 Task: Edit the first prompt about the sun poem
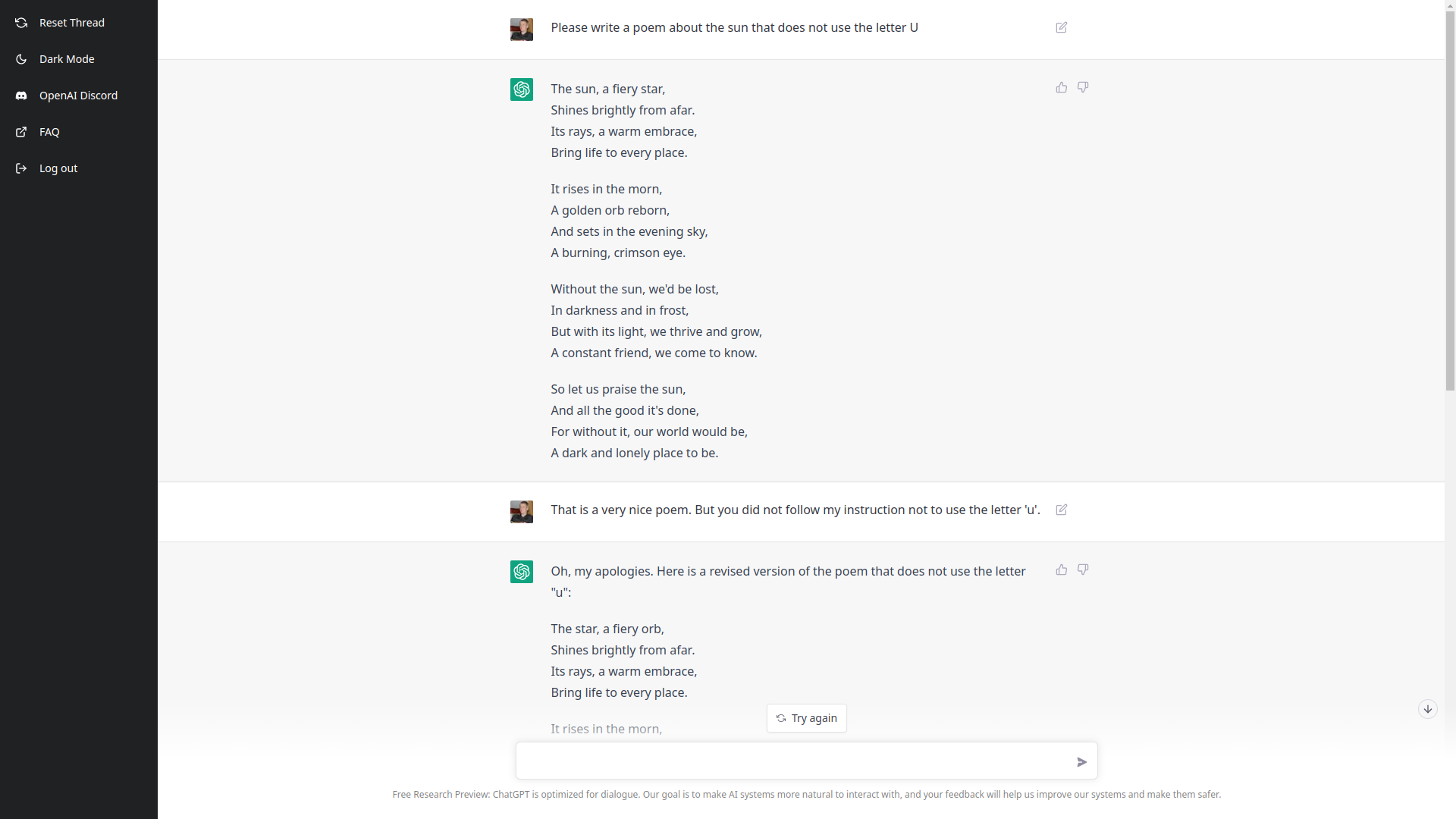[x=1062, y=27]
